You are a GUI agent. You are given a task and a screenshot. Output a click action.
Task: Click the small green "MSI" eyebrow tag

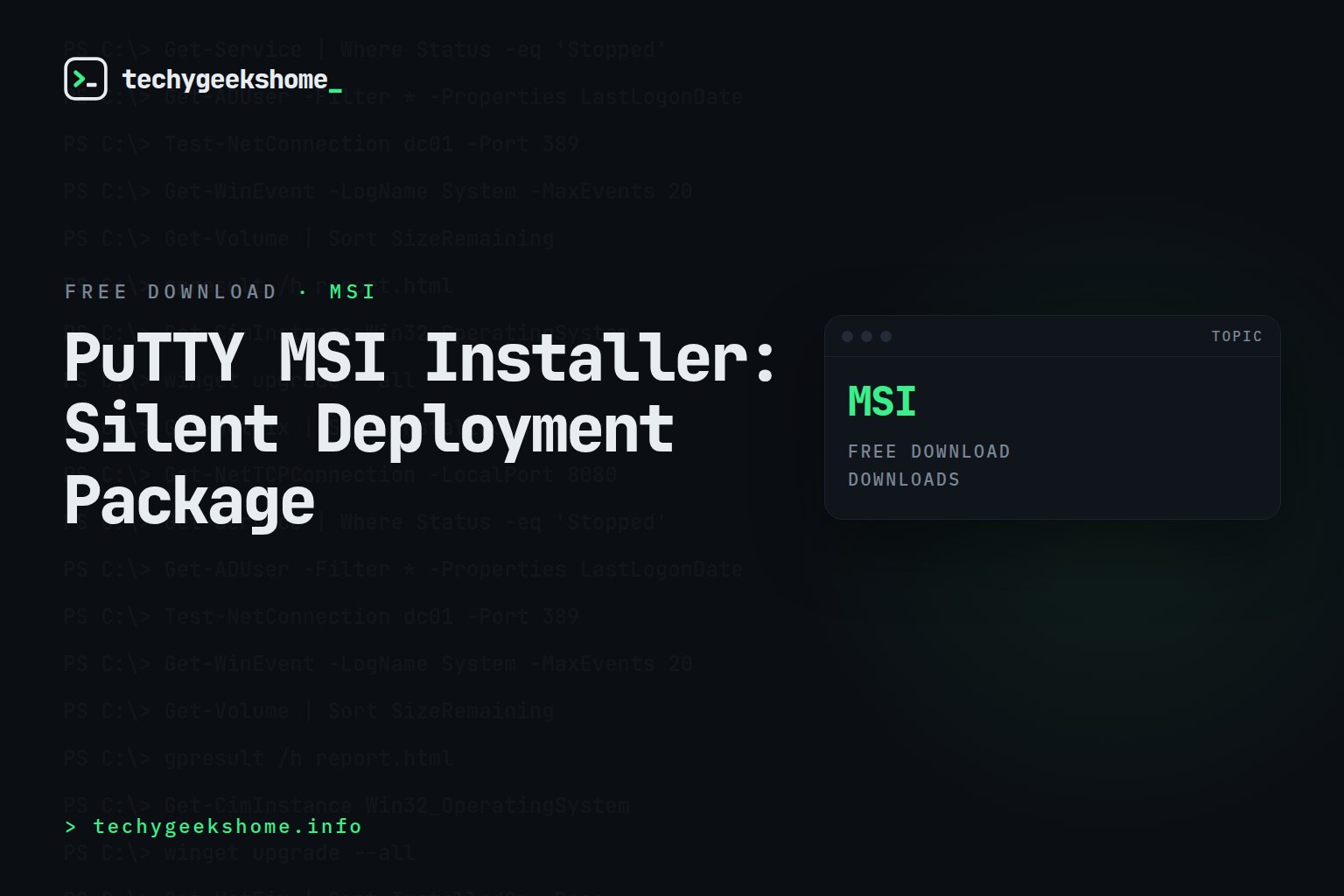353,291
